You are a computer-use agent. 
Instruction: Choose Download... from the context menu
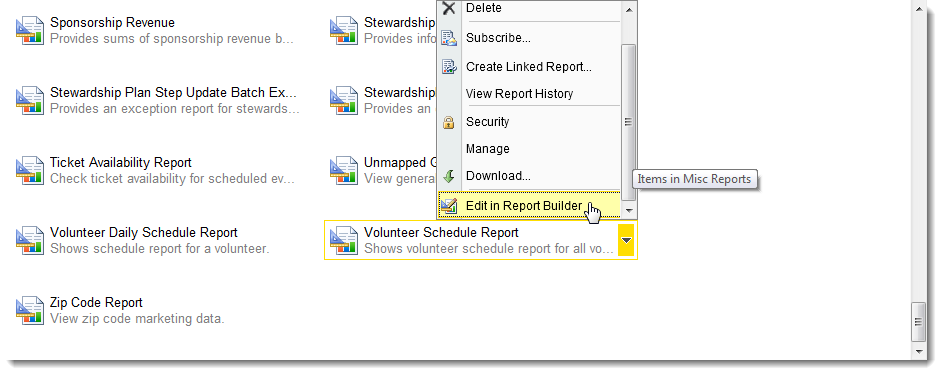(x=498, y=176)
